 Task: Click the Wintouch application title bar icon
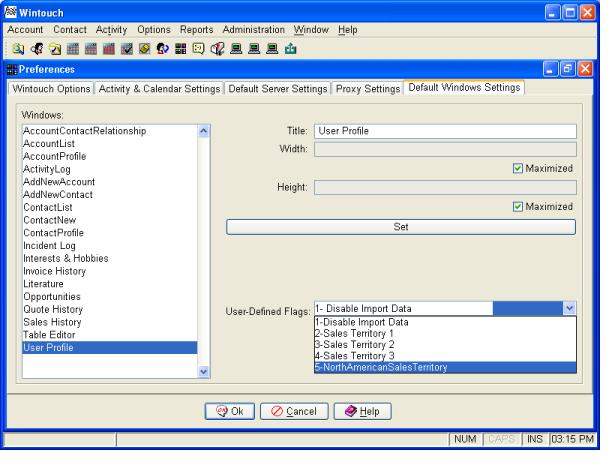(10, 12)
